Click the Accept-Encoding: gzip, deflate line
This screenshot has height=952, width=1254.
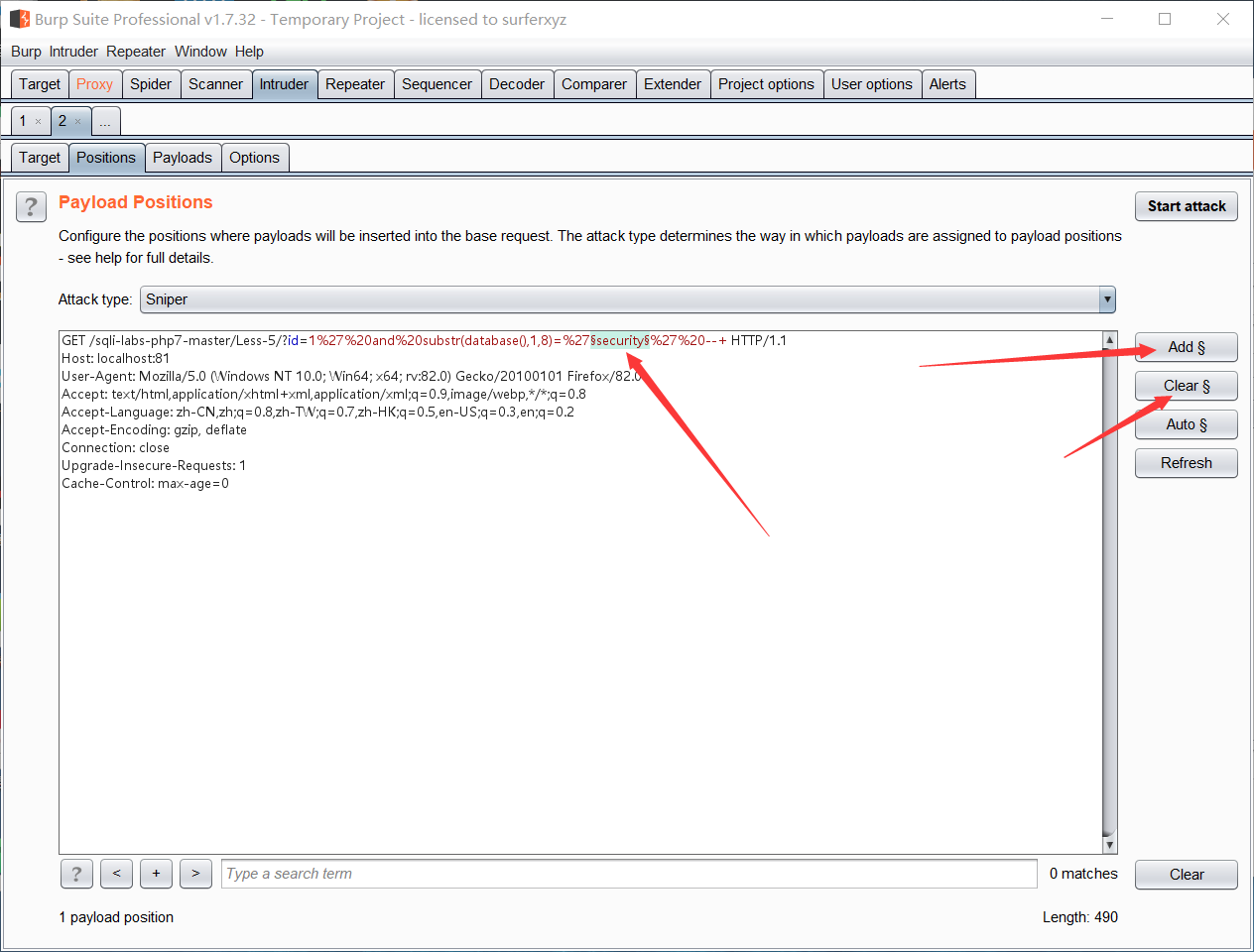click(x=154, y=429)
